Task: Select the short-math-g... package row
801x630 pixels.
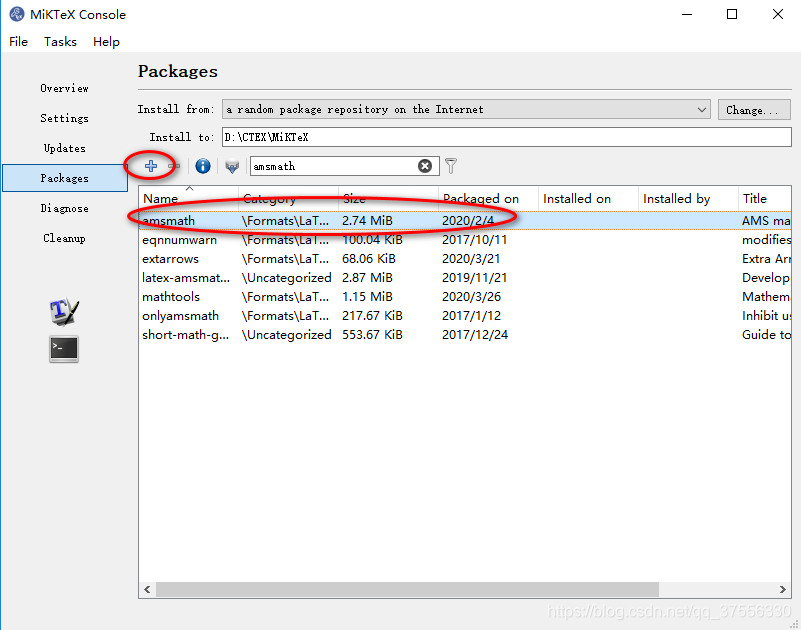Action: point(465,335)
